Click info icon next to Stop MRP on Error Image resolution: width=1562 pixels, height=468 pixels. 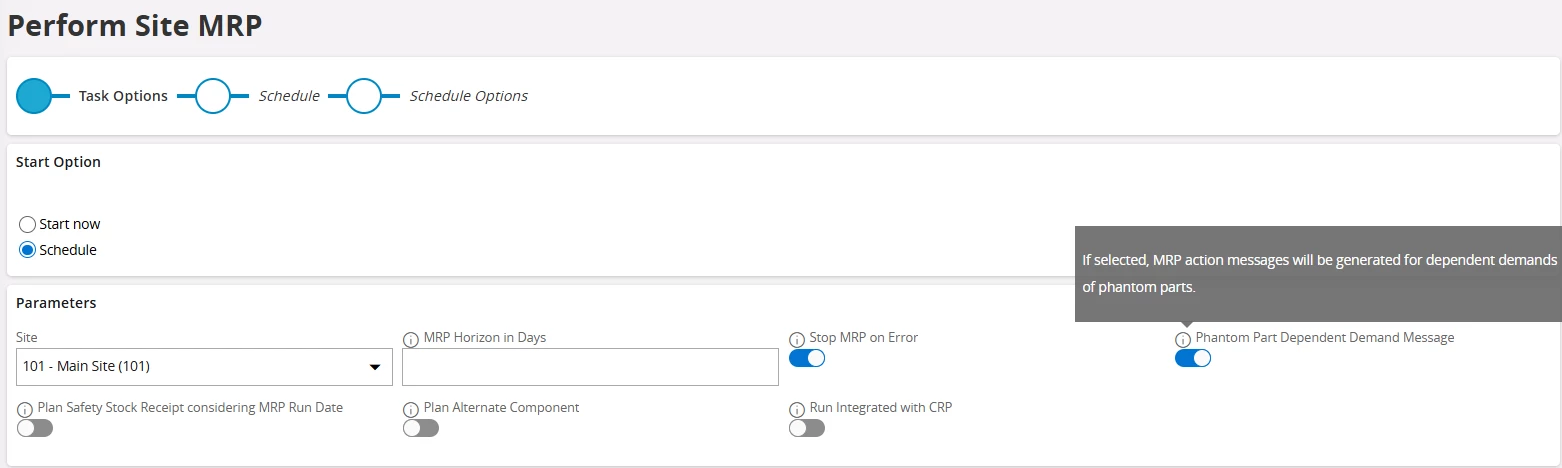point(797,340)
